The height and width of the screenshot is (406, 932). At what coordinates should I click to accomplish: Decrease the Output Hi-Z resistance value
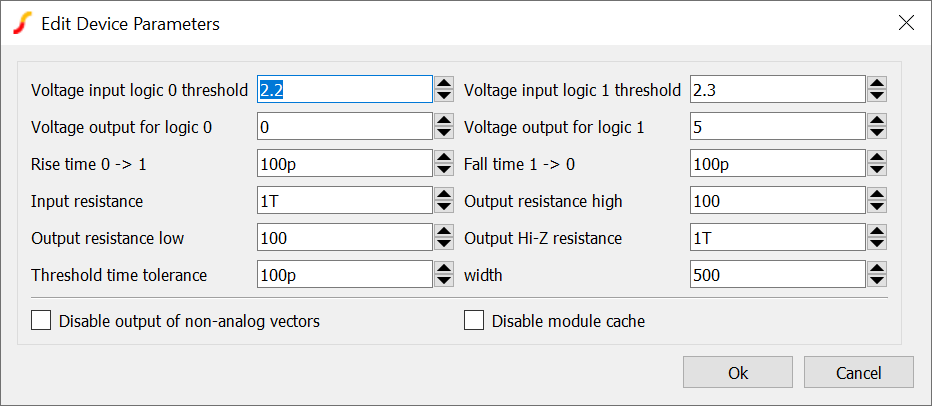(x=877, y=244)
